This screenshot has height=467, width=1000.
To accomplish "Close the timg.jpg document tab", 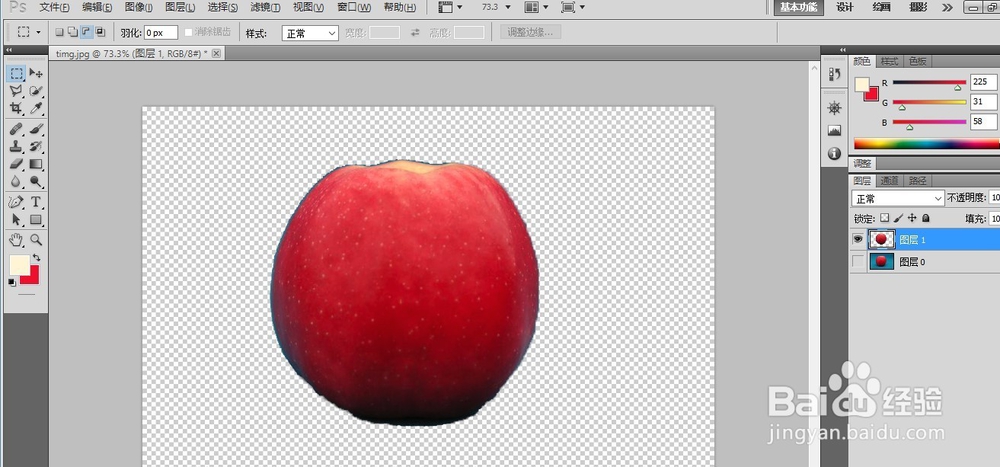I will [216, 54].
